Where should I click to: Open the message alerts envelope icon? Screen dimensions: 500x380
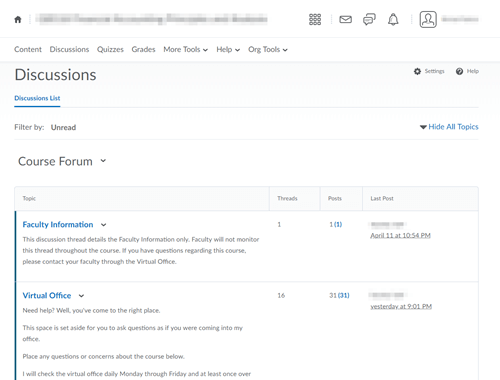coord(345,20)
